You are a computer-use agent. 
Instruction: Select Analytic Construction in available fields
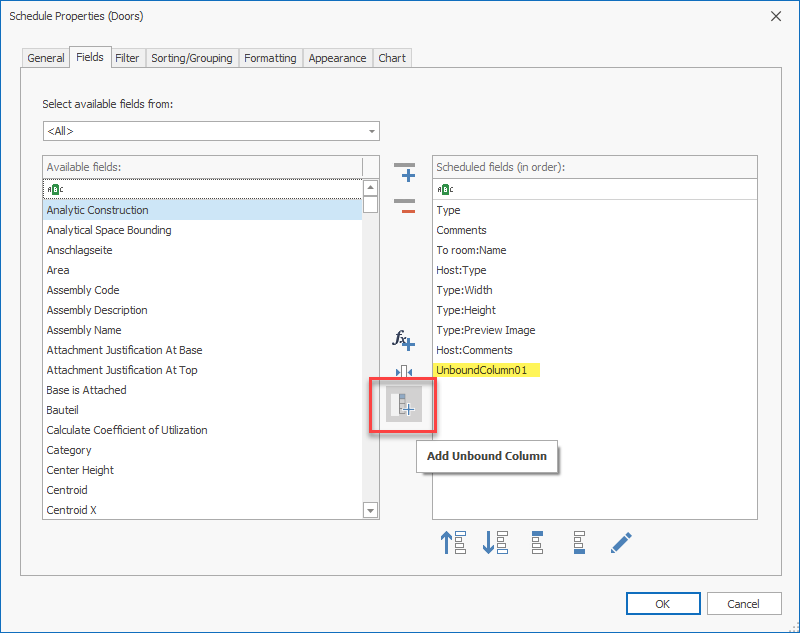203,210
